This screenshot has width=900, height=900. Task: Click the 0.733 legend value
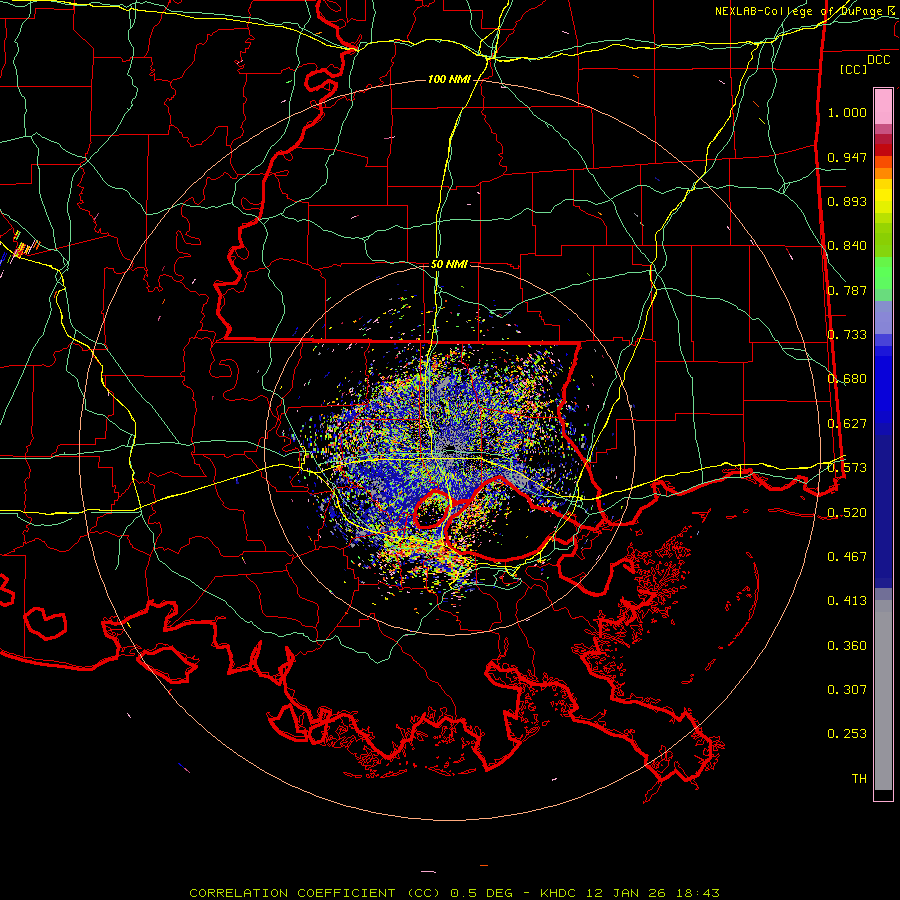pyautogui.click(x=847, y=335)
